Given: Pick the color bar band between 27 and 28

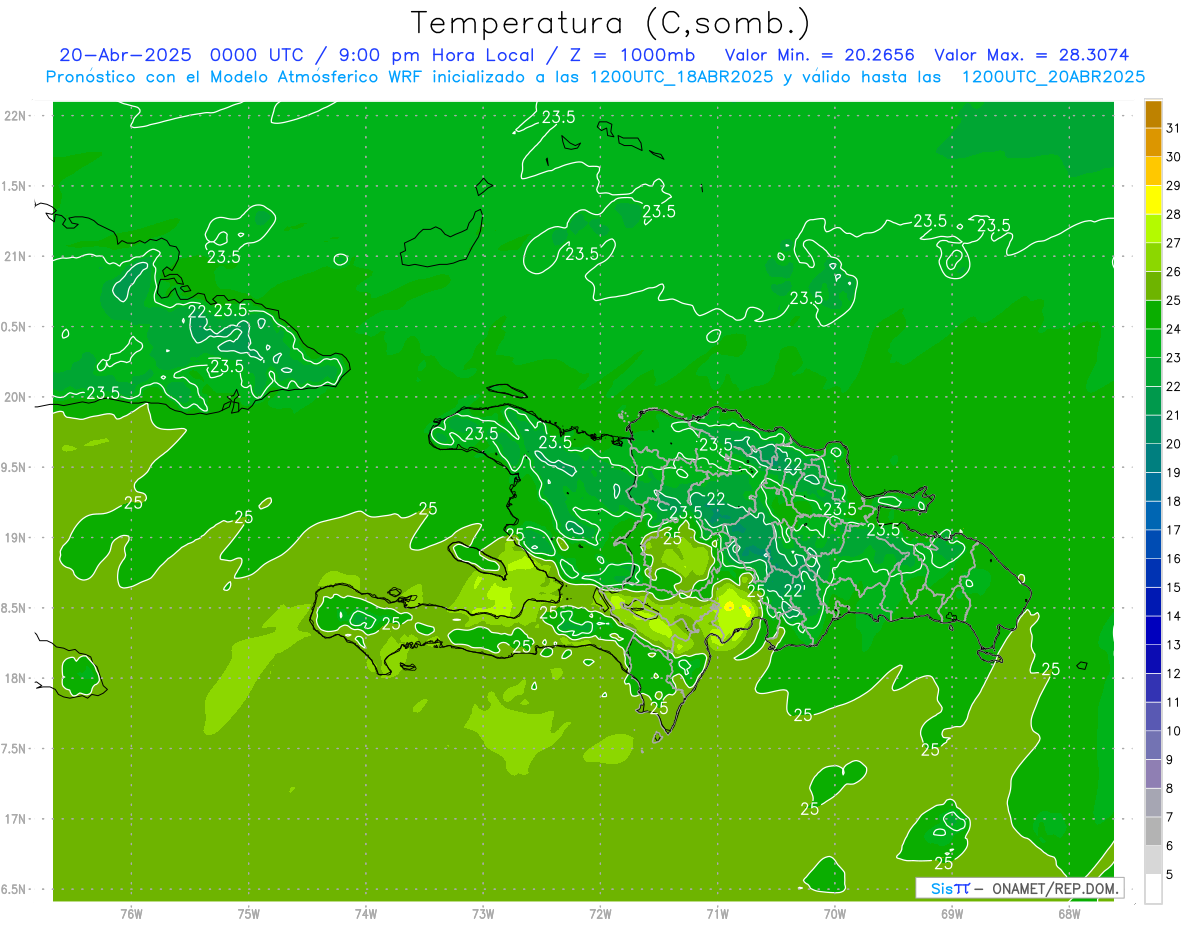Looking at the screenshot, I should point(1153,229).
